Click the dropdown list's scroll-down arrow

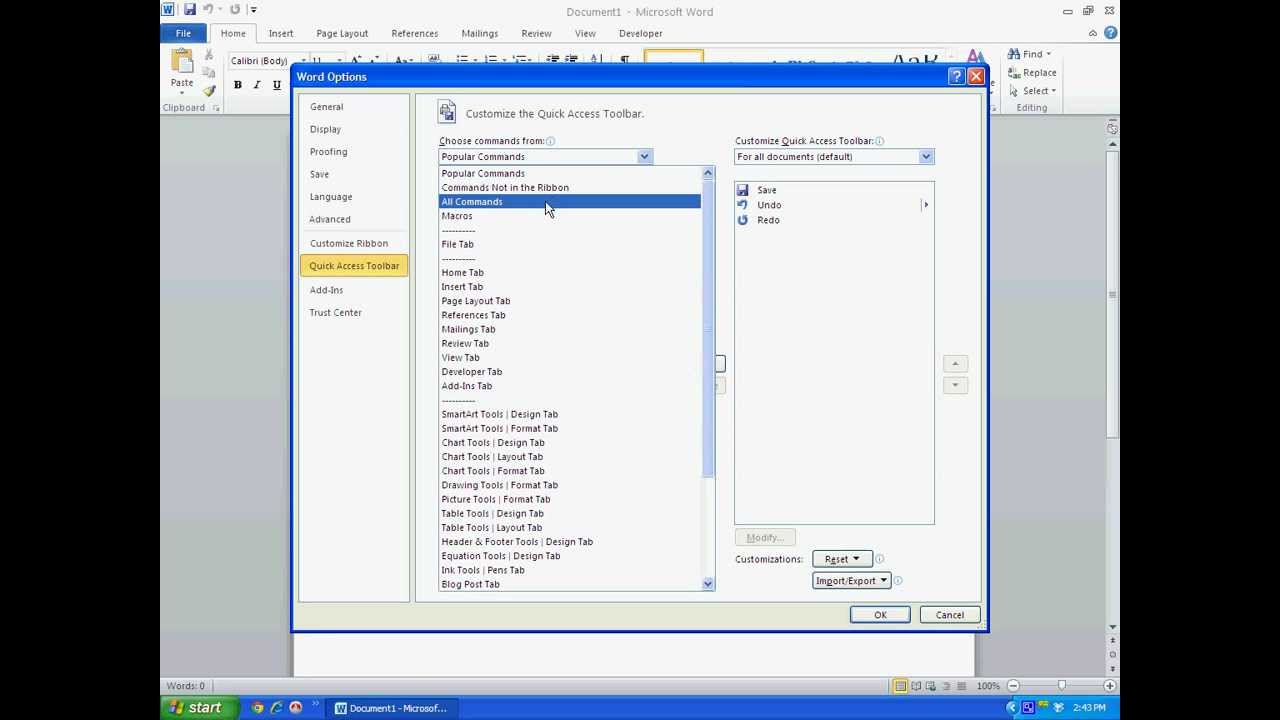(x=708, y=584)
